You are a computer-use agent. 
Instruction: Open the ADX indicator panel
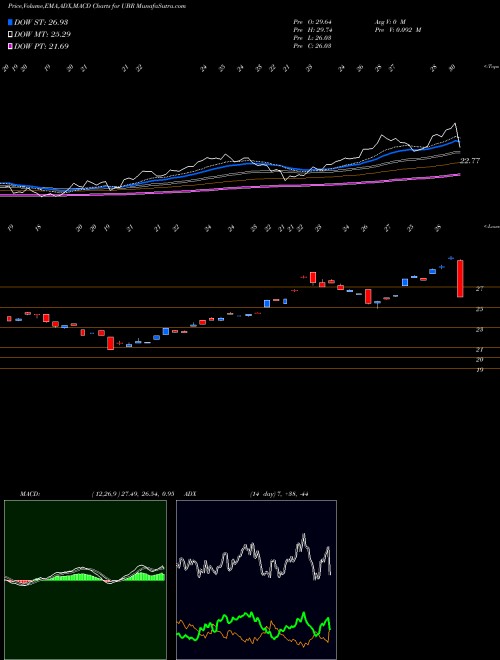(256, 580)
